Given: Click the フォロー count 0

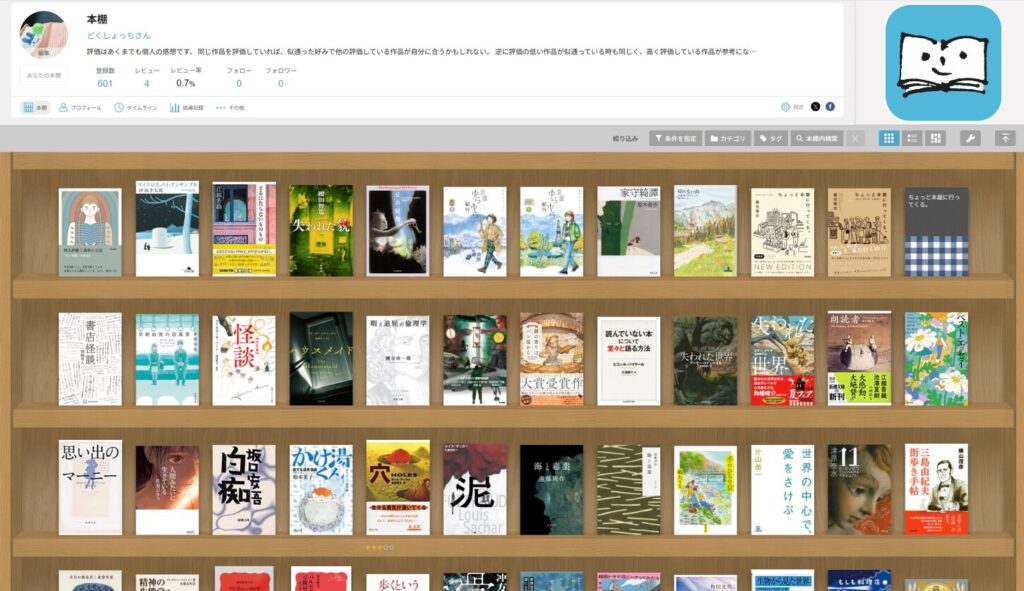Looking at the screenshot, I should [239, 84].
